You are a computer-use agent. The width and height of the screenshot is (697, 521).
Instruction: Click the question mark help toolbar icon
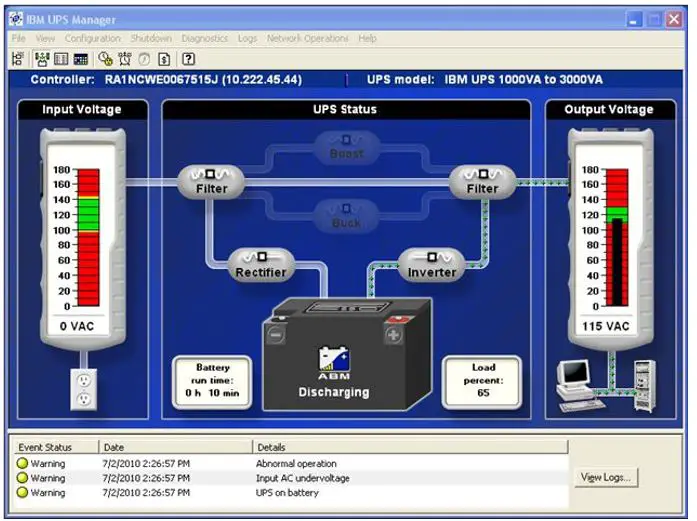click(x=188, y=59)
